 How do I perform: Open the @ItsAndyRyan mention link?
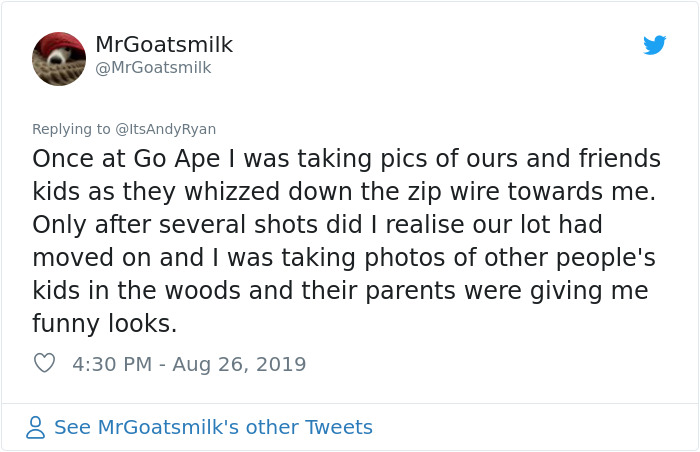[x=166, y=129]
